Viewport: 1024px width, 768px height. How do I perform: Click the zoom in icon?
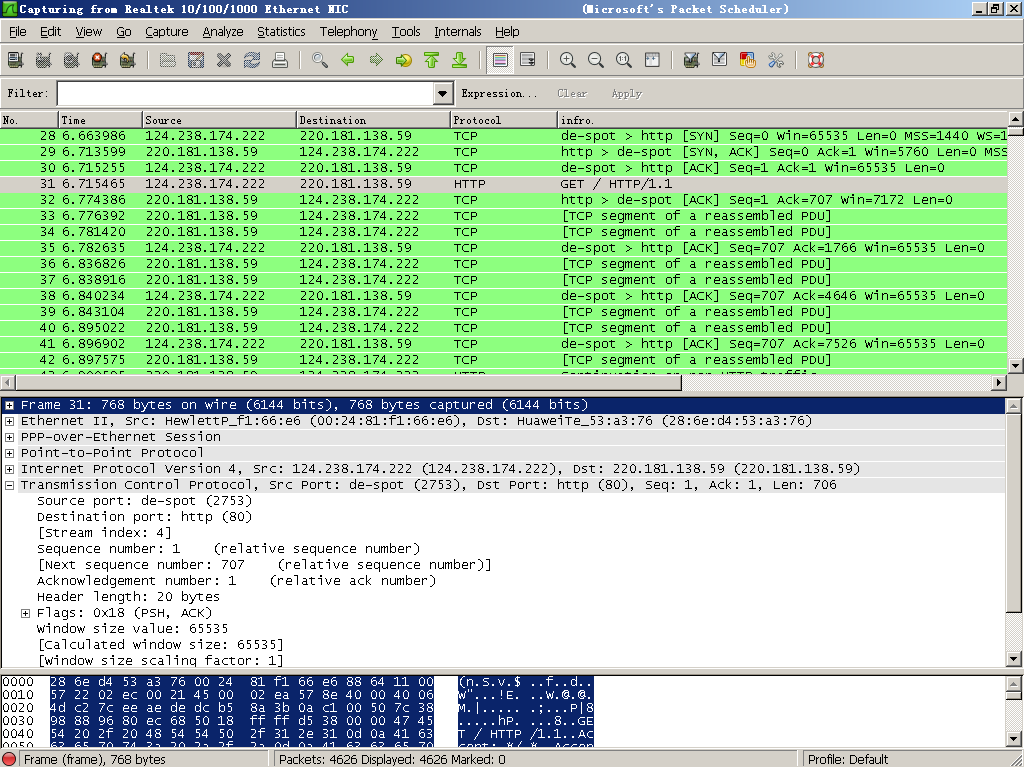pos(568,60)
